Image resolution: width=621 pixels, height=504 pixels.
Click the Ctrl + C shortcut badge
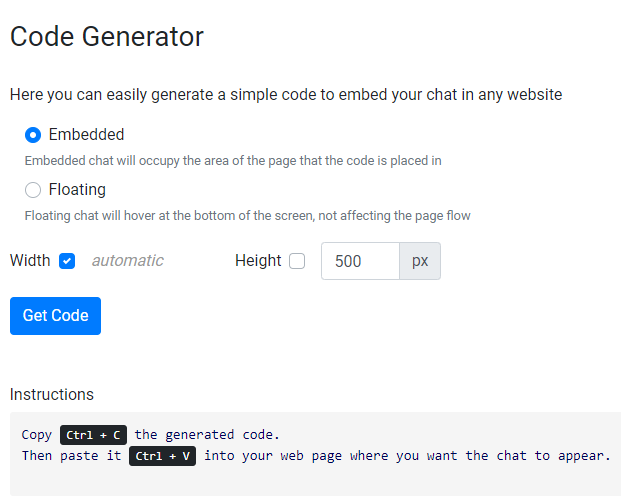[x=93, y=435]
